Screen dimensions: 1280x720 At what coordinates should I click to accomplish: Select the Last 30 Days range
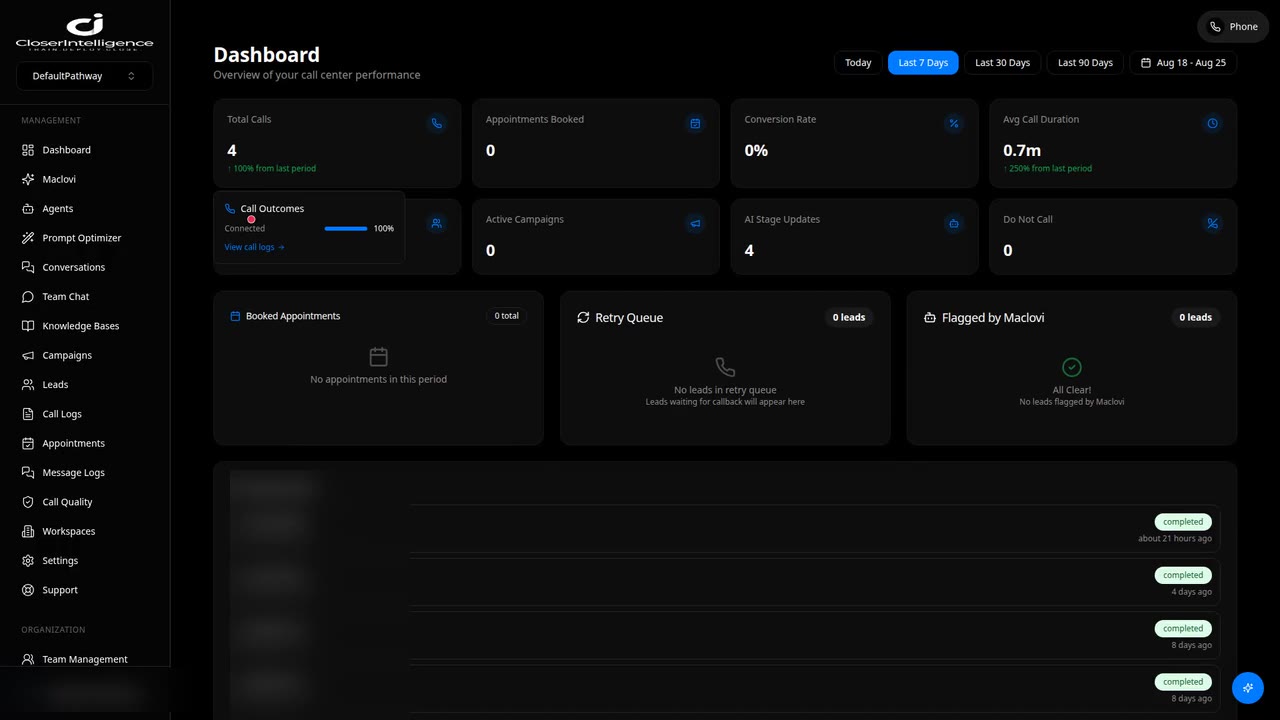pyautogui.click(x=1002, y=62)
